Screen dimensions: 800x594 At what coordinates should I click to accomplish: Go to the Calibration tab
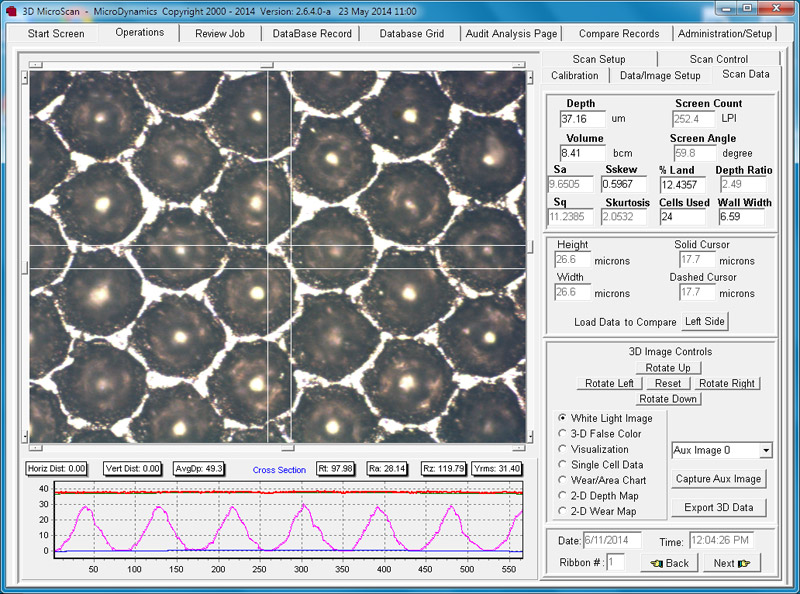click(x=574, y=75)
